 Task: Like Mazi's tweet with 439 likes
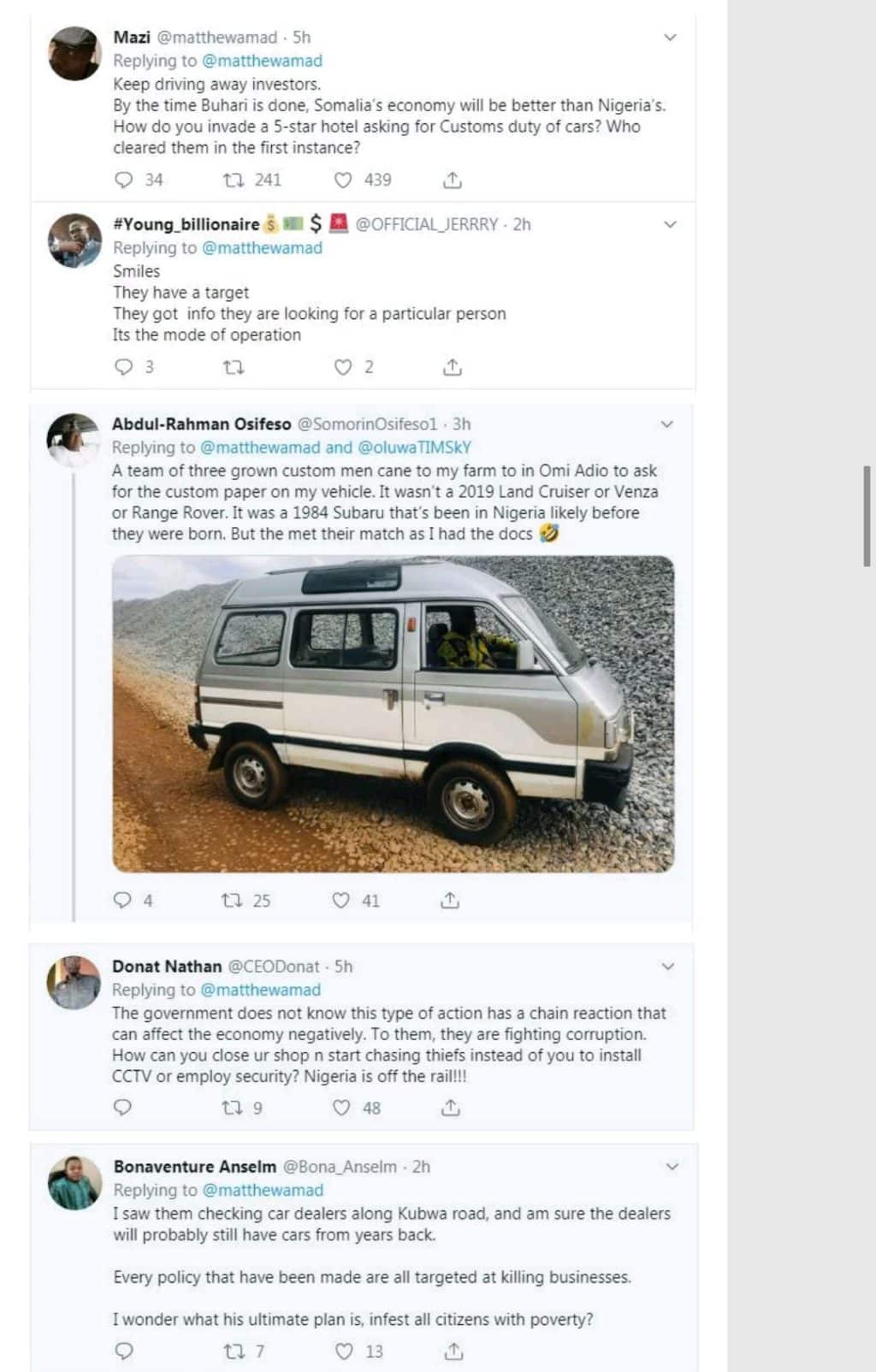pos(343,180)
